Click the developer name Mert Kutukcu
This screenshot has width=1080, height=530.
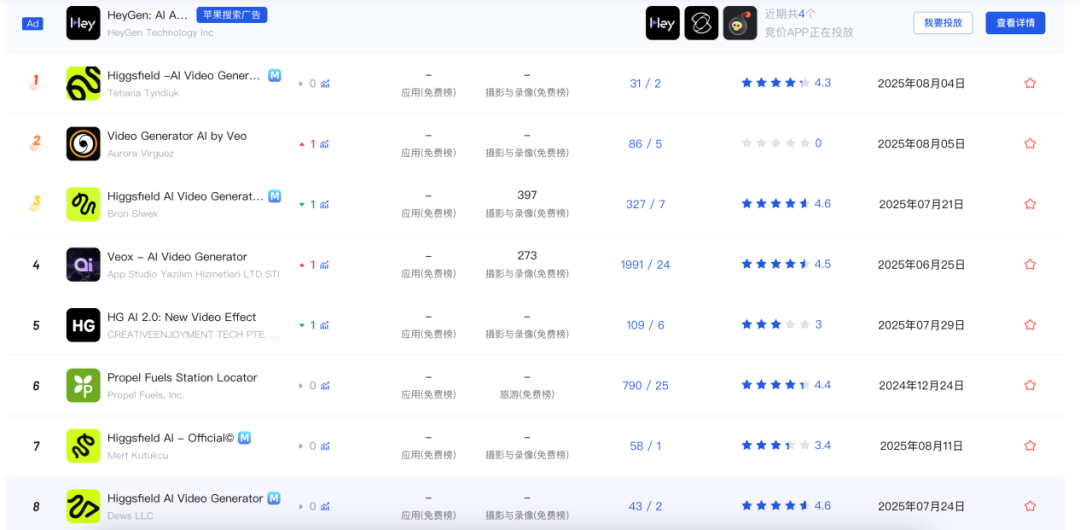tap(138, 456)
